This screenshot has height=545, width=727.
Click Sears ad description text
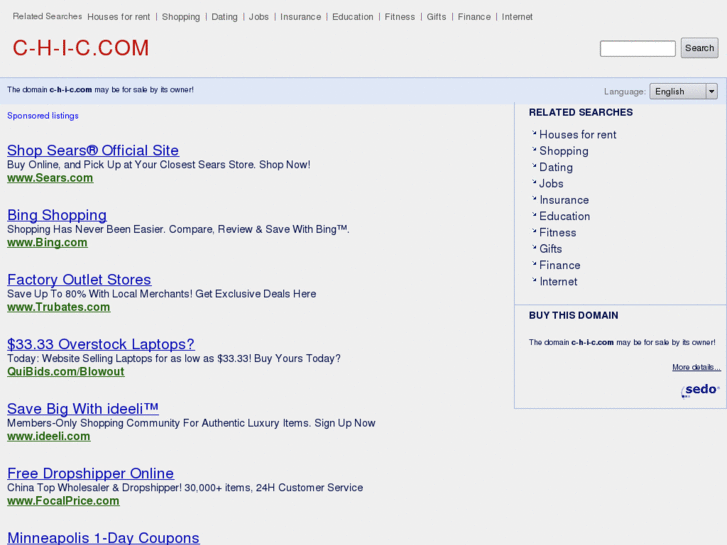point(159,165)
